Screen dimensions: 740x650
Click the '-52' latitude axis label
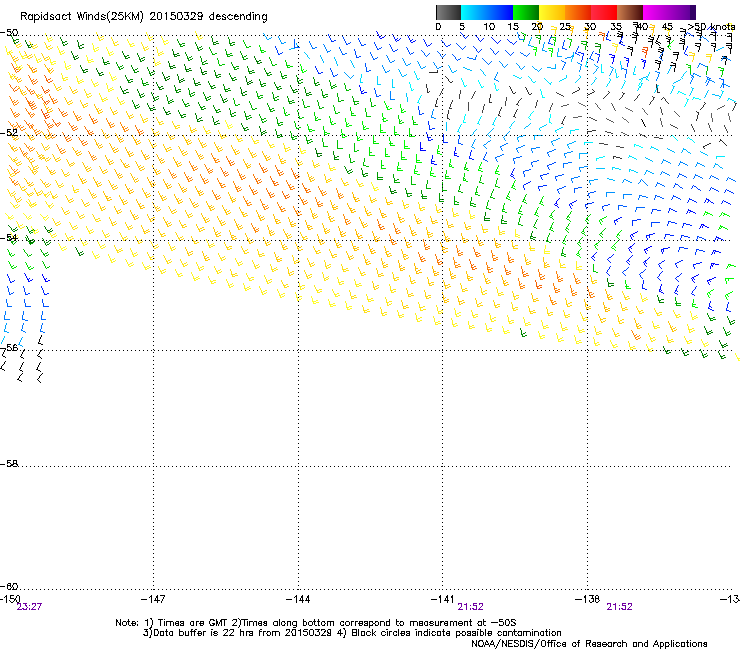click(x=9, y=133)
